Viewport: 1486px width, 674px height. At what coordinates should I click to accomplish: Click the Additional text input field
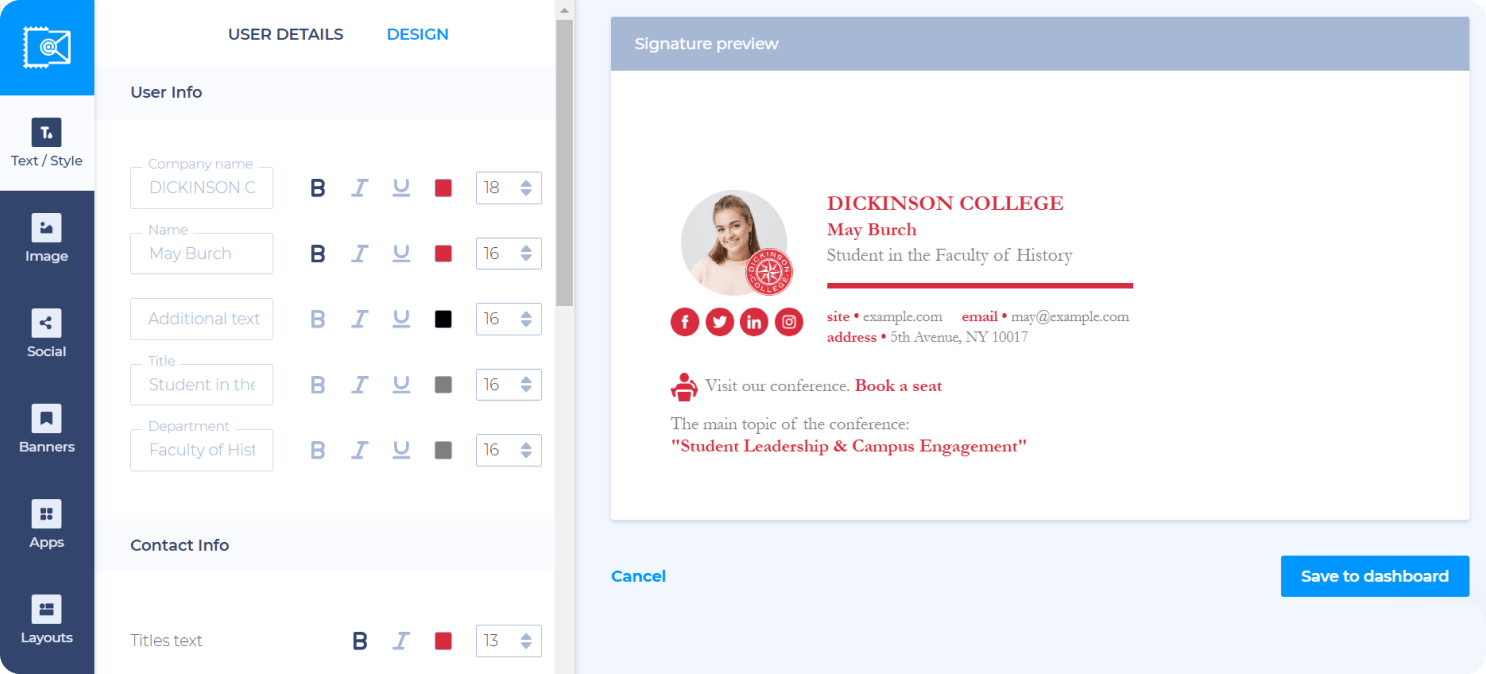(x=202, y=319)
